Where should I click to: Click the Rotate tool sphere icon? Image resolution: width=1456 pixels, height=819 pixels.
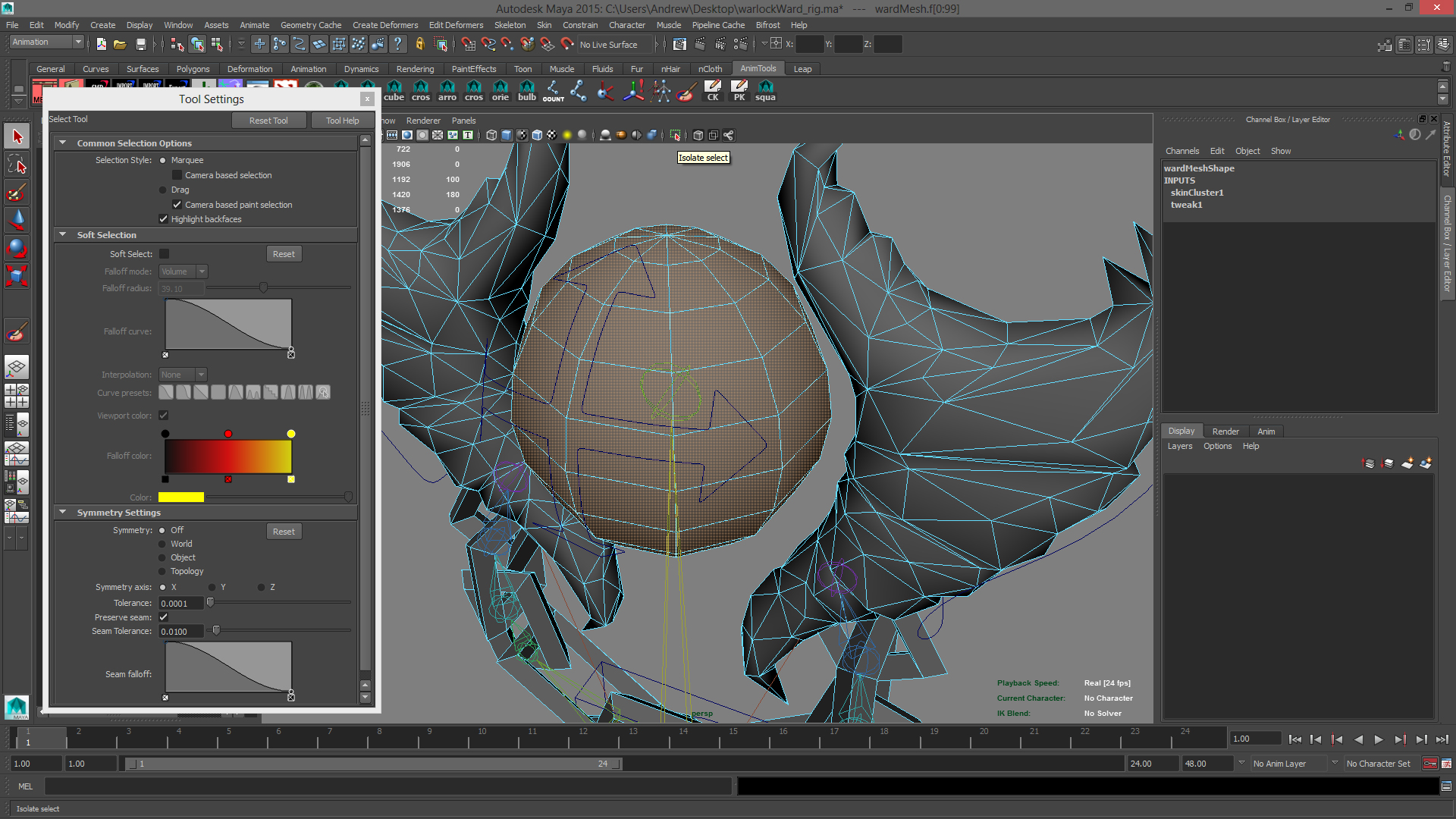(x=17, y=248)
